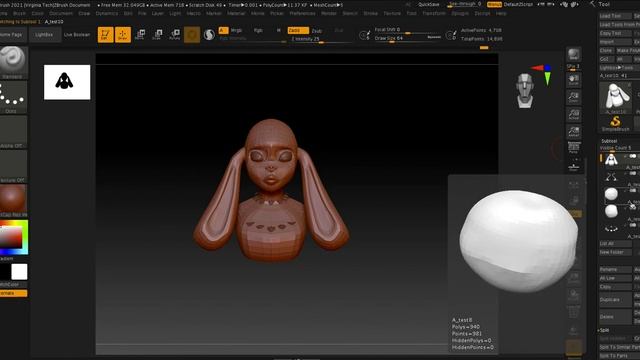
Task: Open the Preferences menu
Action: (x=302, y=13)
